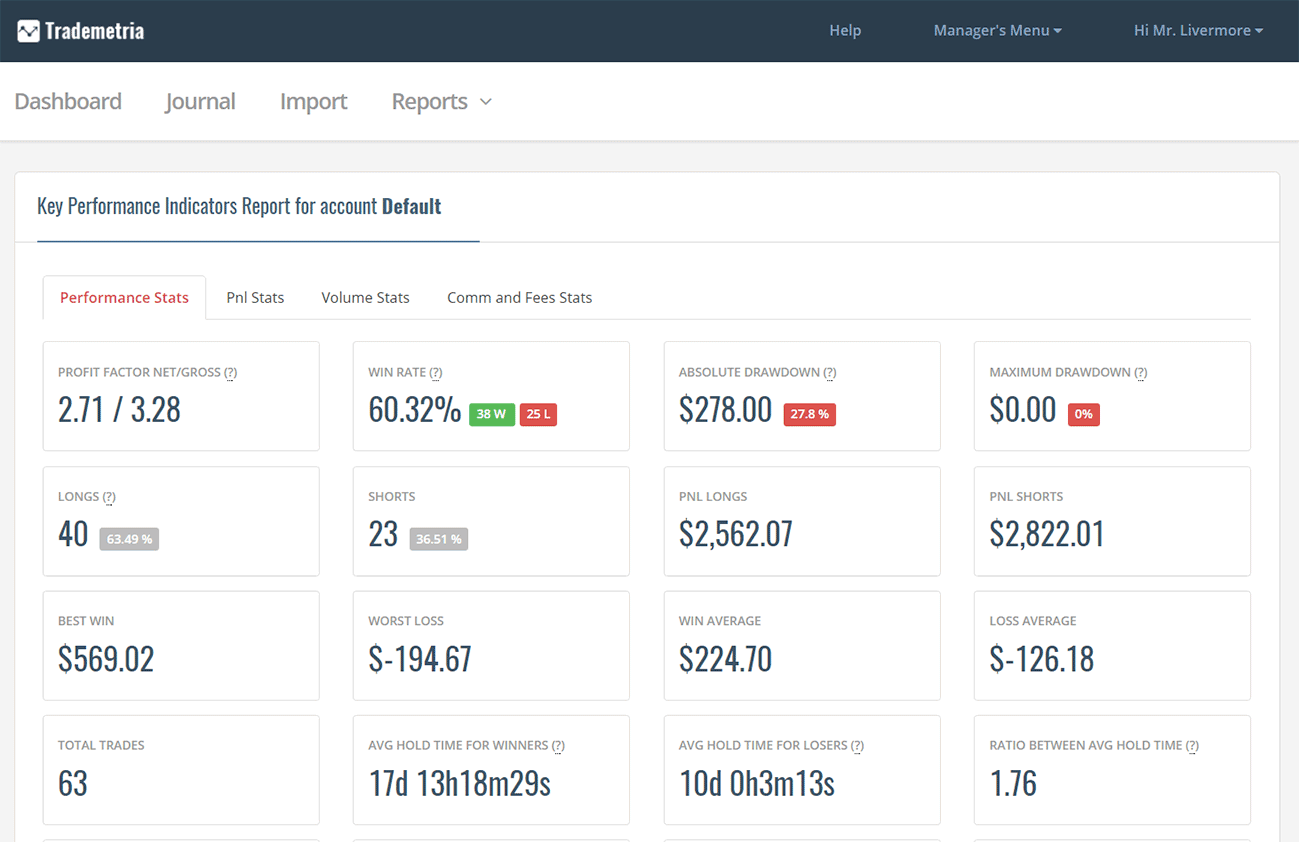Click the 2.71 / 3.28 profit factor value
This screenshot has width=1299, height=842.
(119, 410)
